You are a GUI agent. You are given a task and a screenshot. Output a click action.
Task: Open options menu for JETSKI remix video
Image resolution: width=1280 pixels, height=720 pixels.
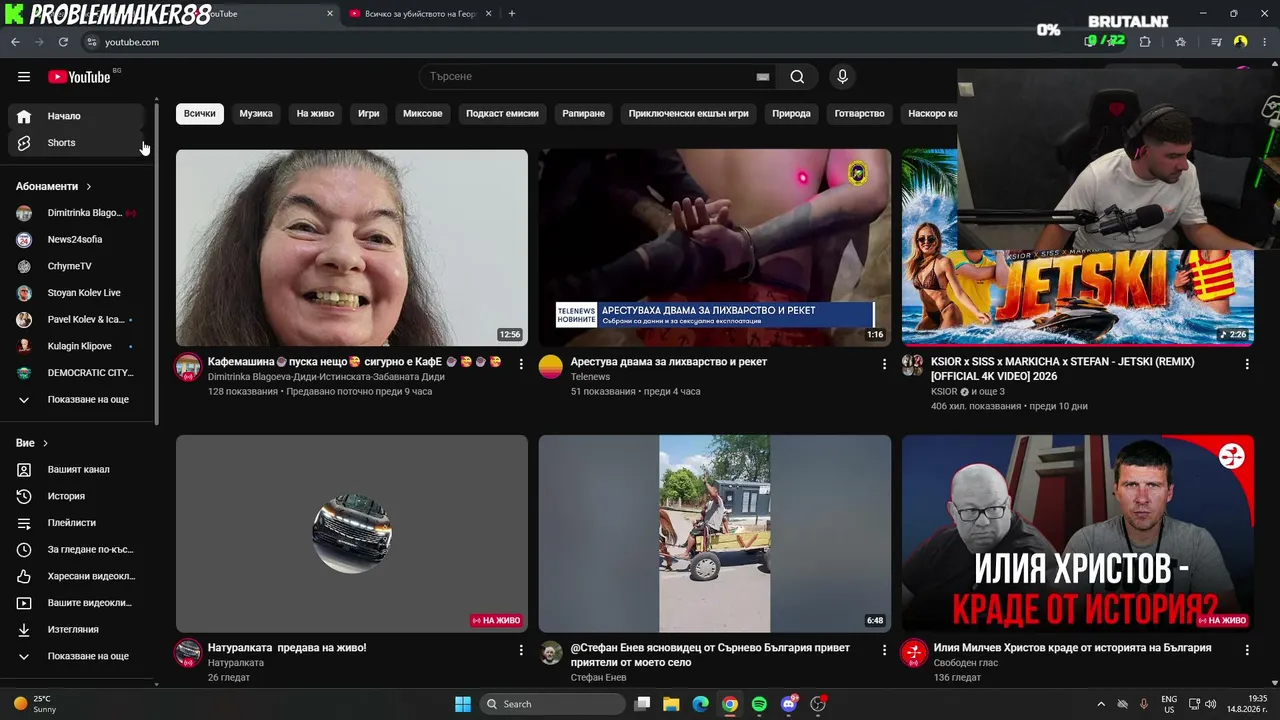click(x=1247, y=365)
